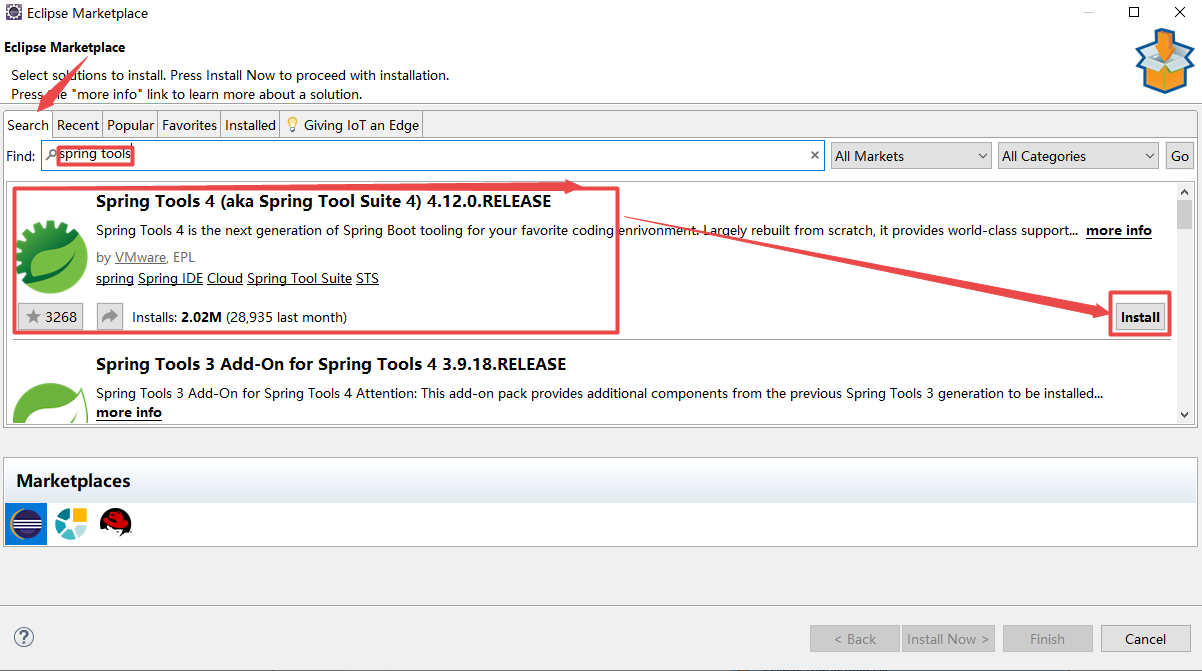Select the Eclipse Marketplace catalog icon
Screen dimensions: 1202x671
26,523
